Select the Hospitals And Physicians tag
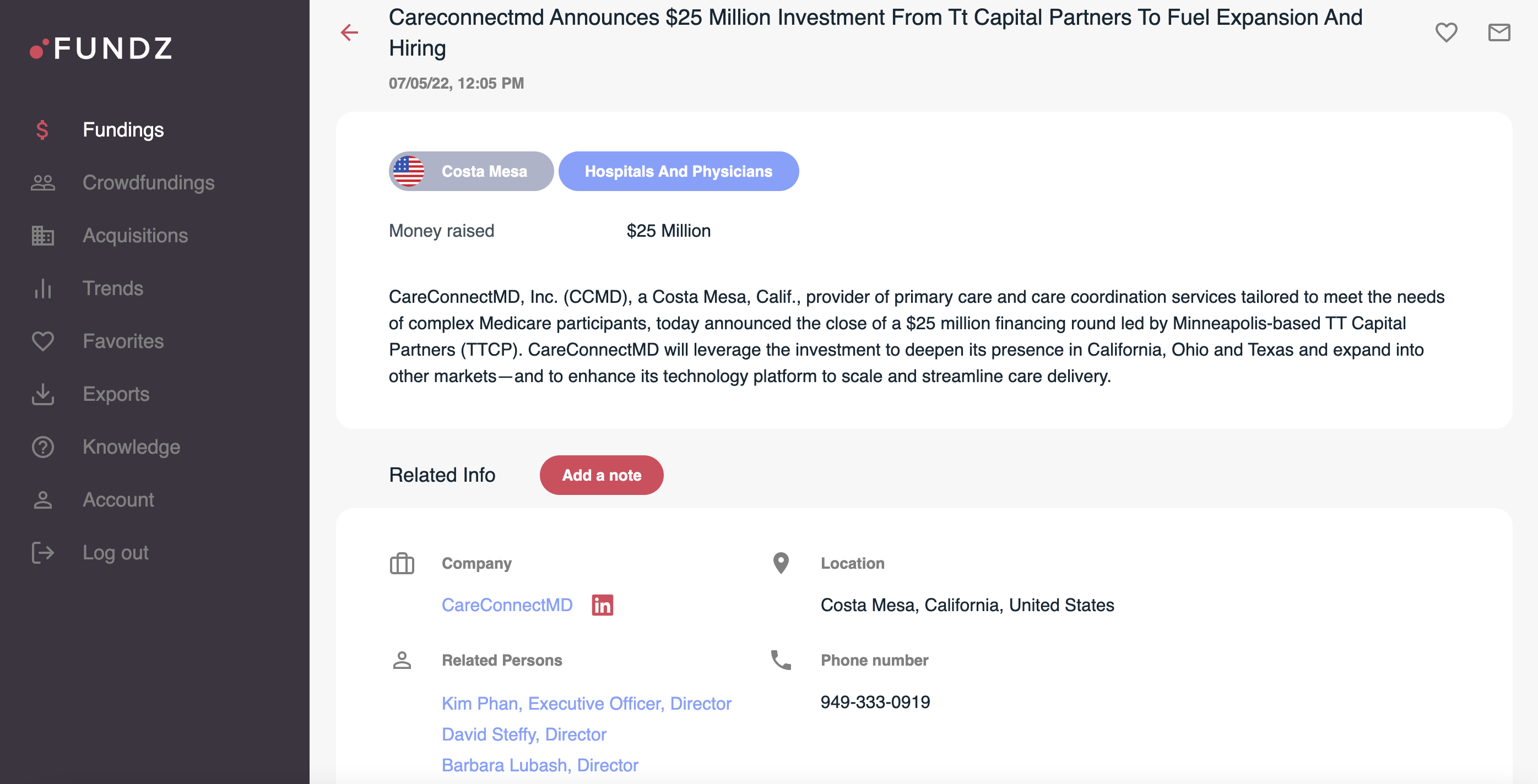This screenshot has width=1538, height=784. pyautogui.click(x=678, y=171)
